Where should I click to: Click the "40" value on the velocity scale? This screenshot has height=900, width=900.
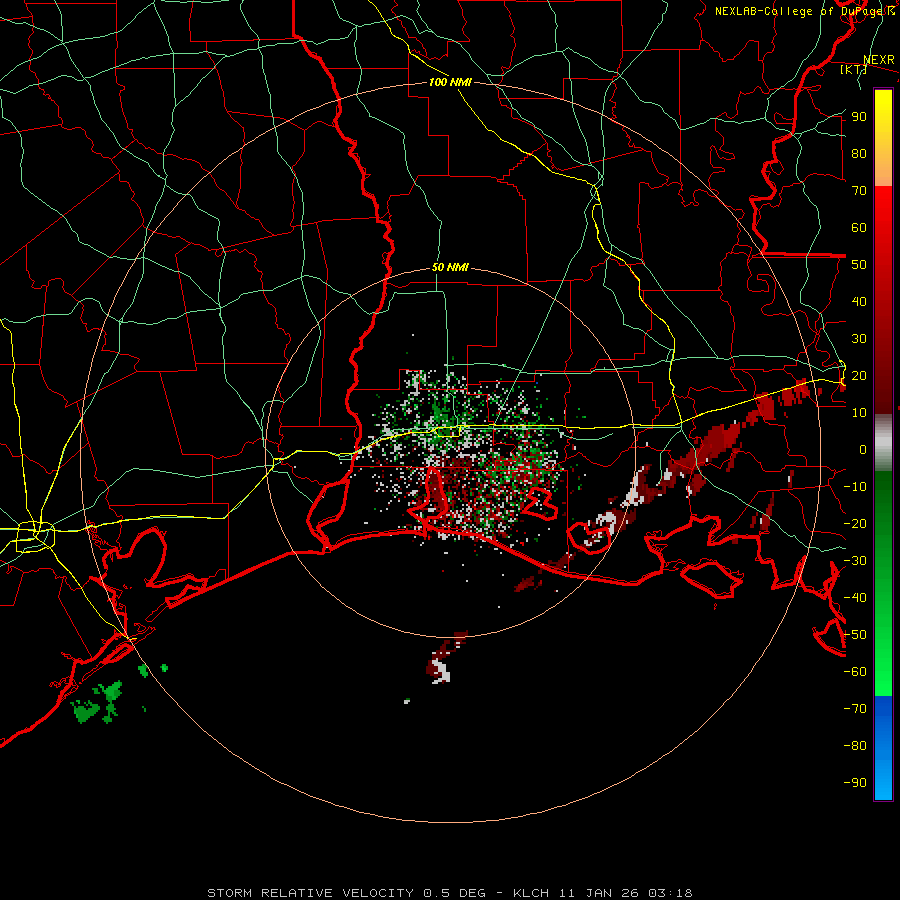click(859, 302)
